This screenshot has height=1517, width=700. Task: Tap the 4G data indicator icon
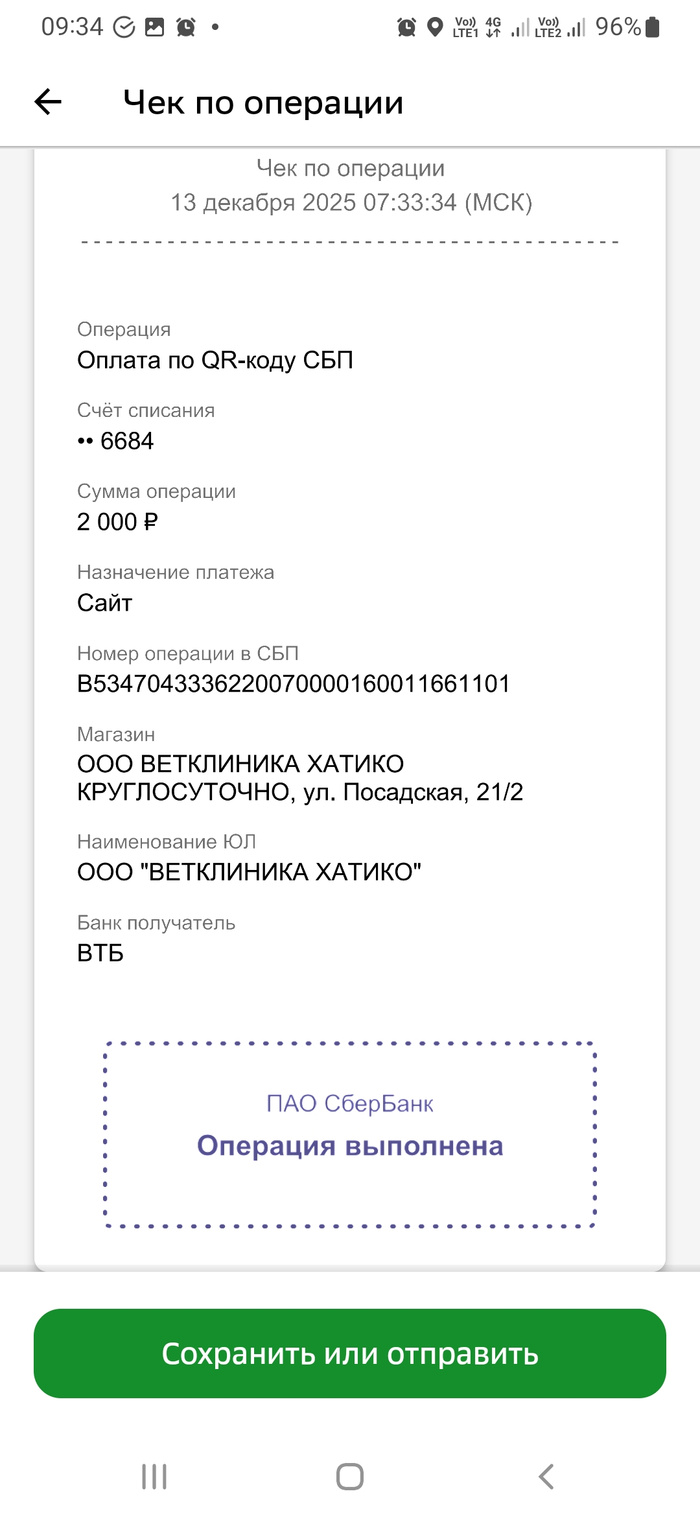(x=493, y=27)
